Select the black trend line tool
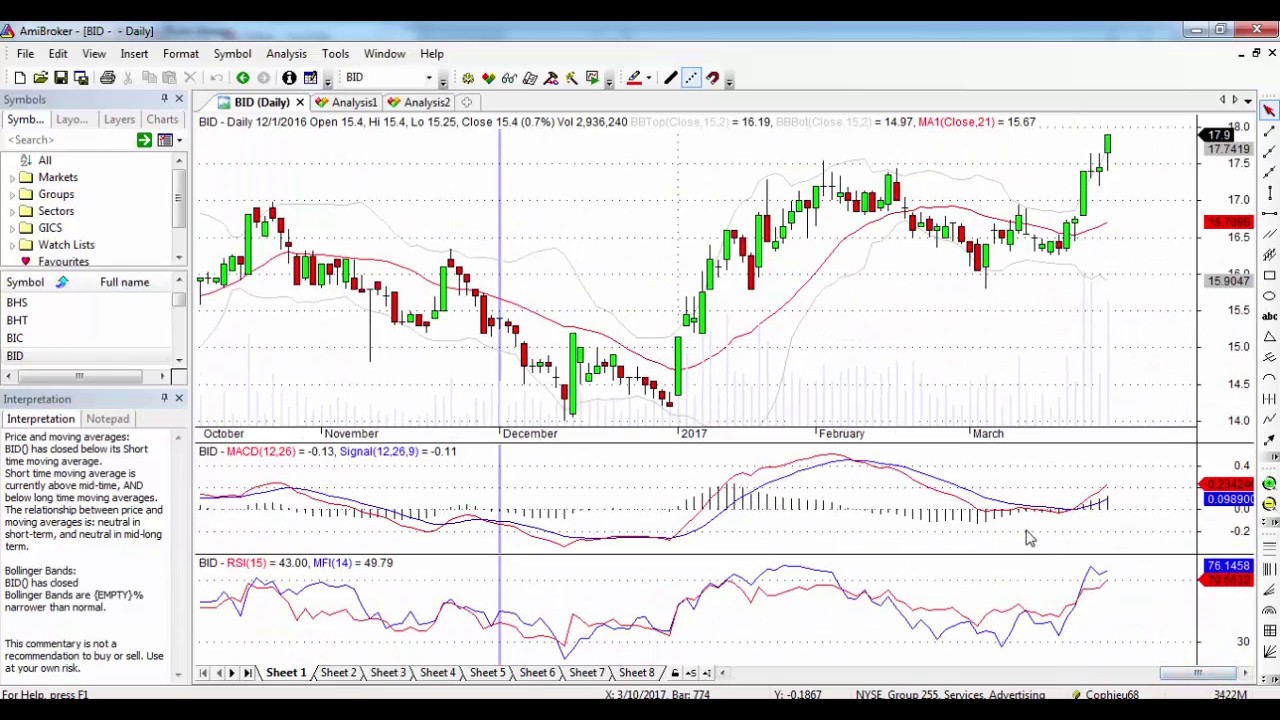The height and width of the screenshot is (720, 1280). [x=671, y=78]
